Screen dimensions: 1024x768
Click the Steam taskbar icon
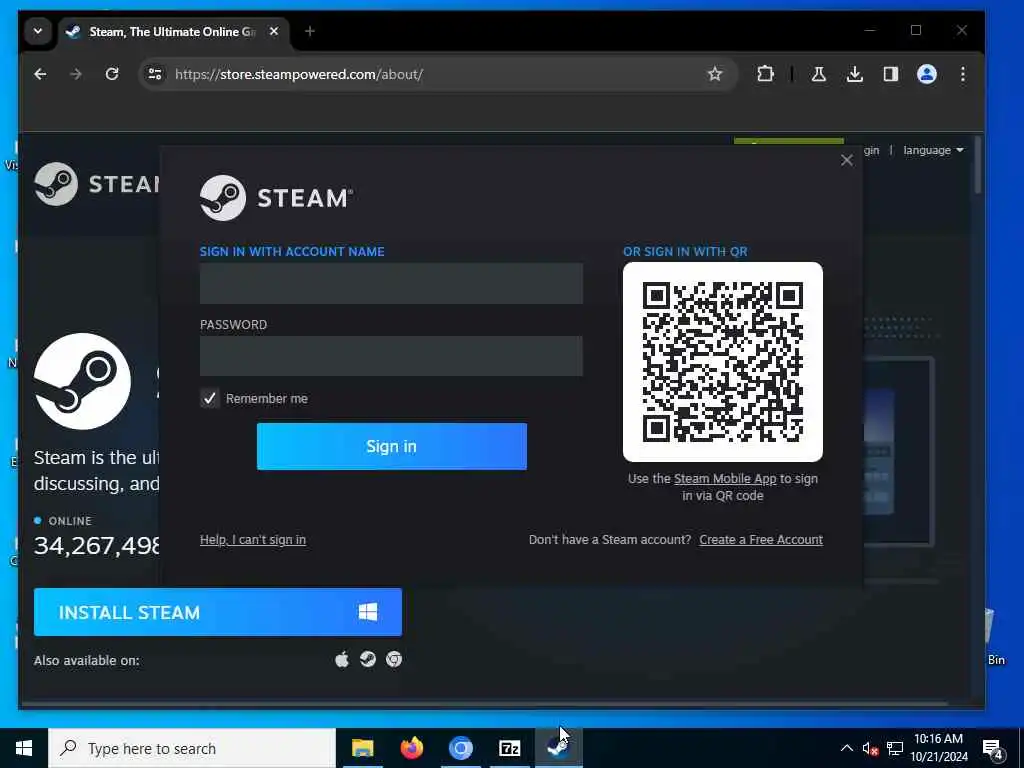(x=558, y=748)
